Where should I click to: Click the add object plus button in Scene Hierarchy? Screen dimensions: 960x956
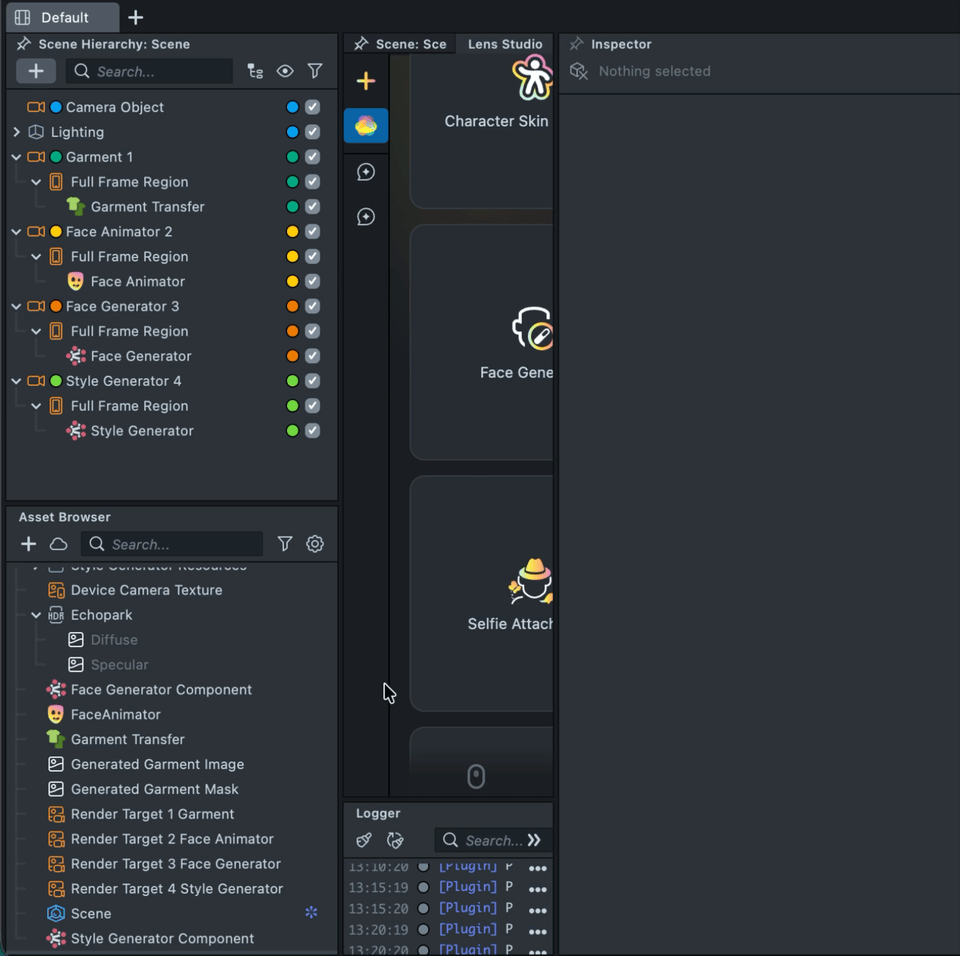[x=36, y=71]
